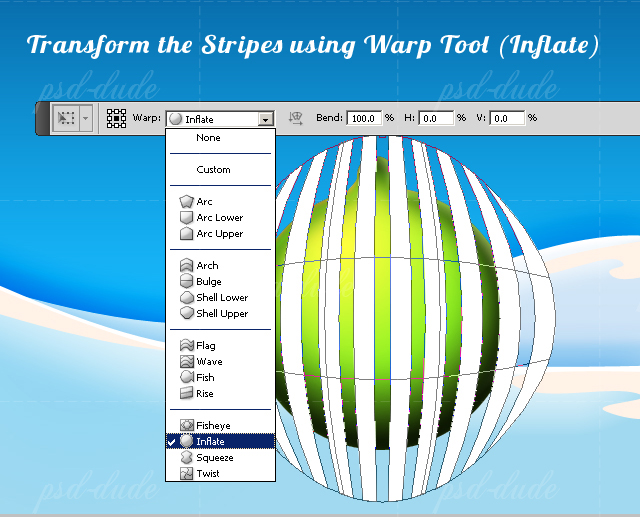Click the Arc Lower style icon

point(187,217)
